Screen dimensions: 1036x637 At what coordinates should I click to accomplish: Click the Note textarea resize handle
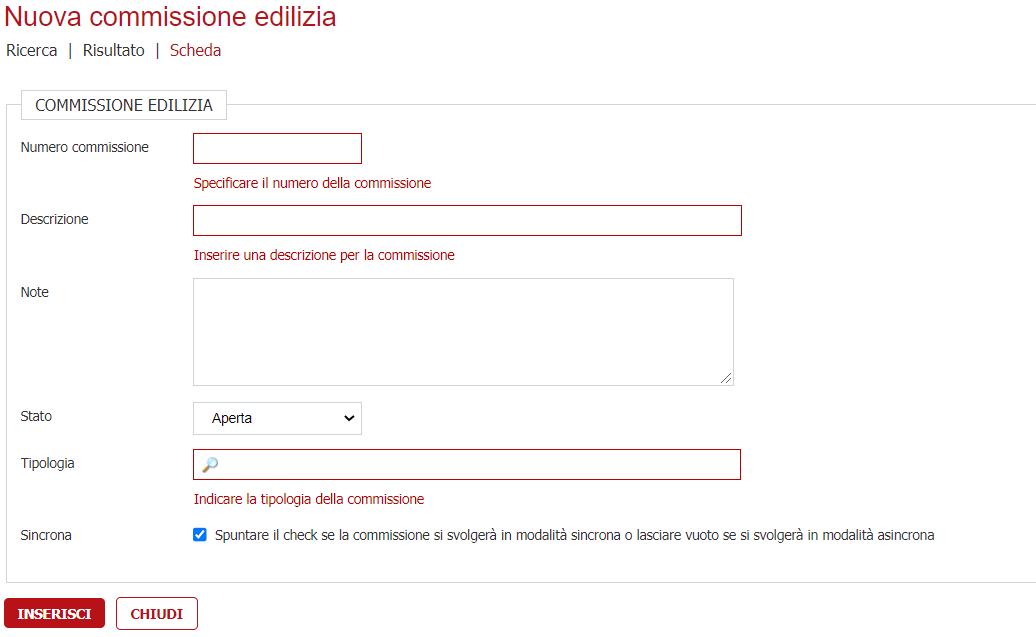tap(726, 378)
